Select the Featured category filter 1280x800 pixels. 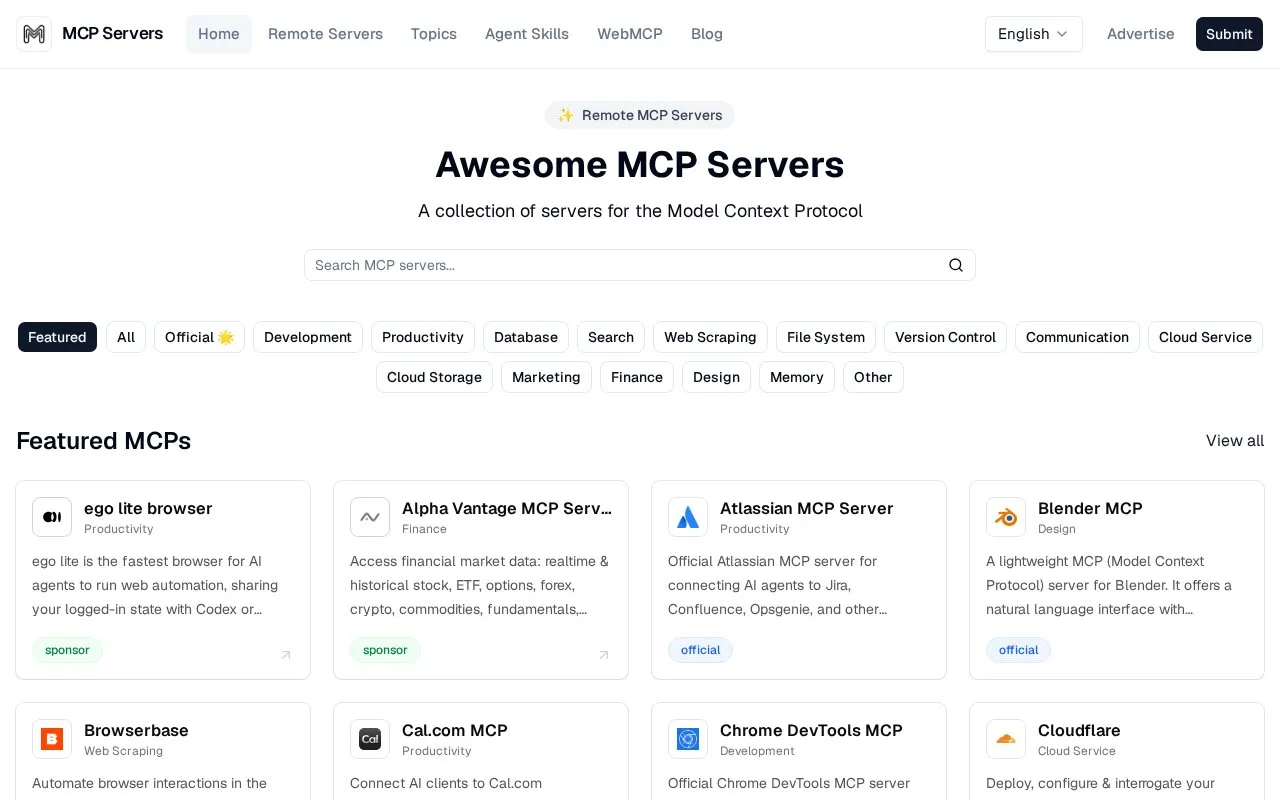[x=57, y=337]
